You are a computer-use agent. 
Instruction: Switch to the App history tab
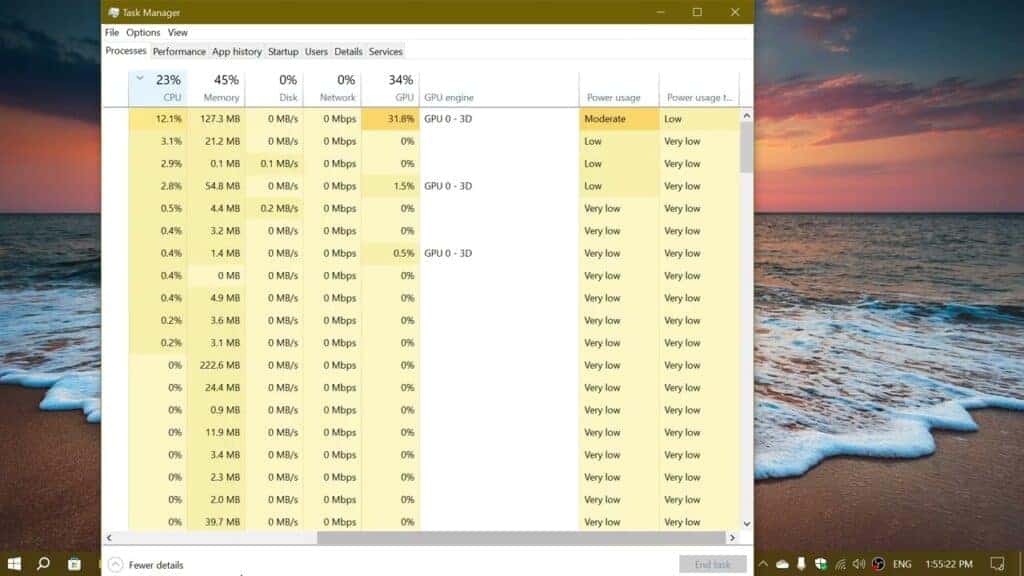coord(236,52)
